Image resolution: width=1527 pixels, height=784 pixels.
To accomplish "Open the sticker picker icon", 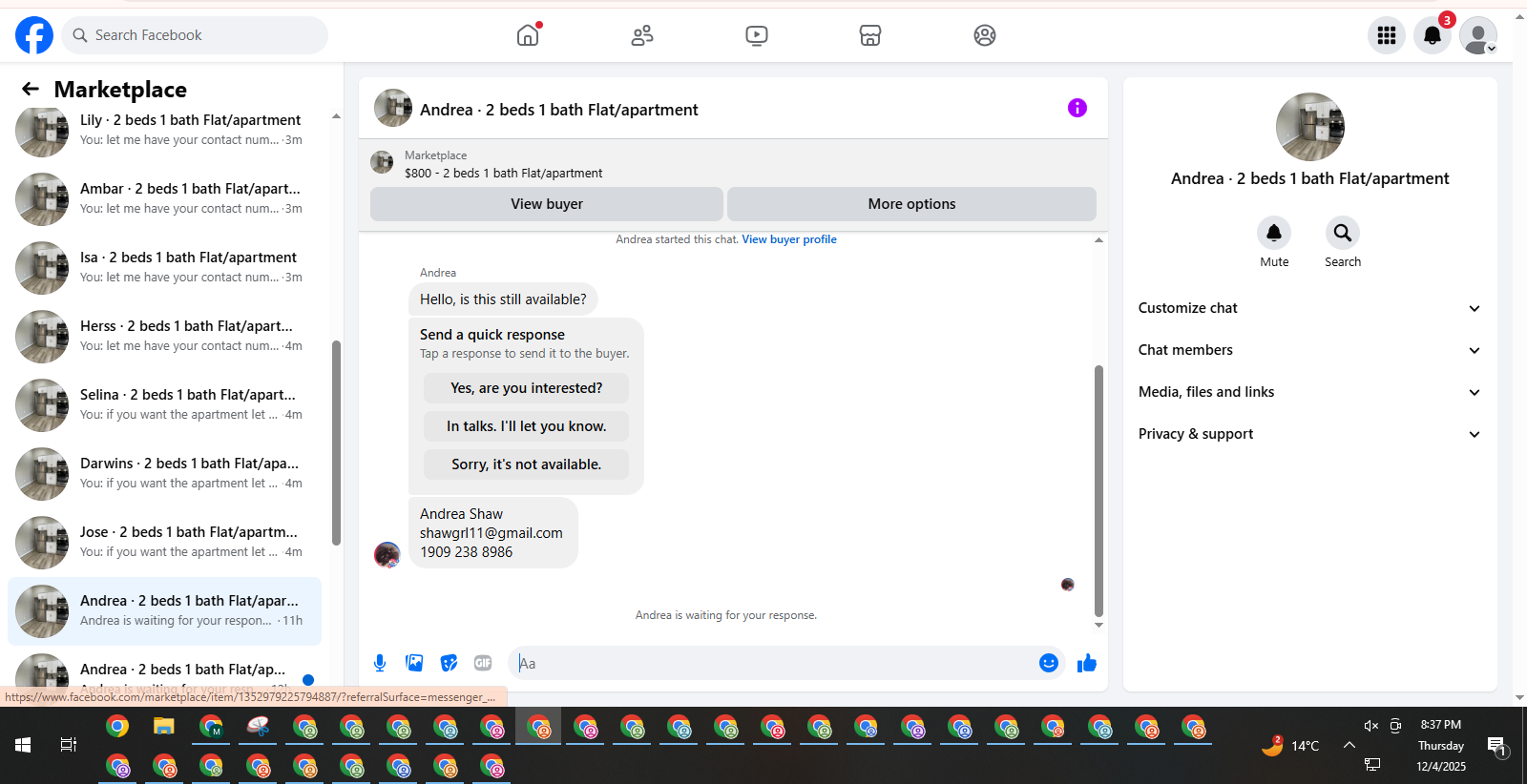I will (x=449, y=663).
